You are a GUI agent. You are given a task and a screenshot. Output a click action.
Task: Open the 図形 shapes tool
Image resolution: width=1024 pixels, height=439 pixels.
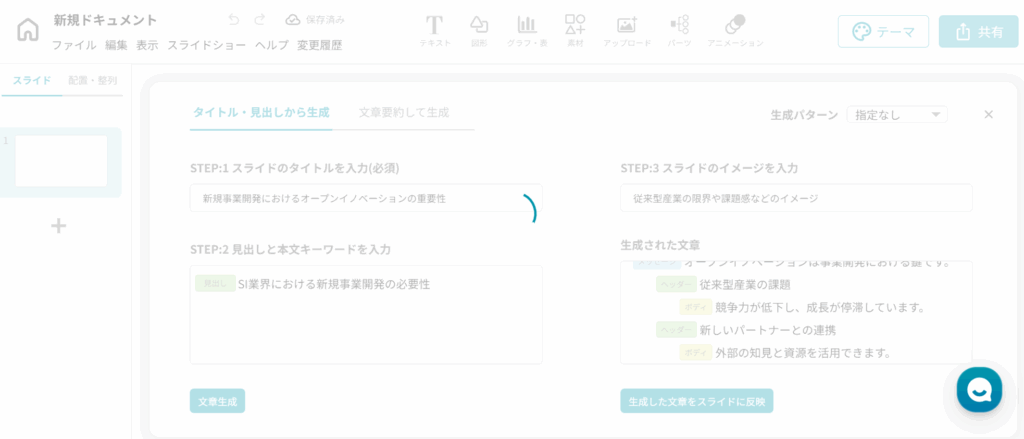coord(479,31)
